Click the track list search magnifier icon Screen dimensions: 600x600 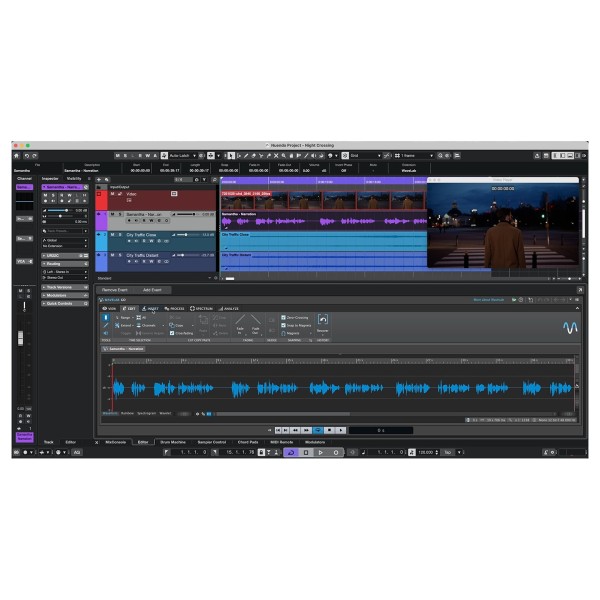[214, 179]
